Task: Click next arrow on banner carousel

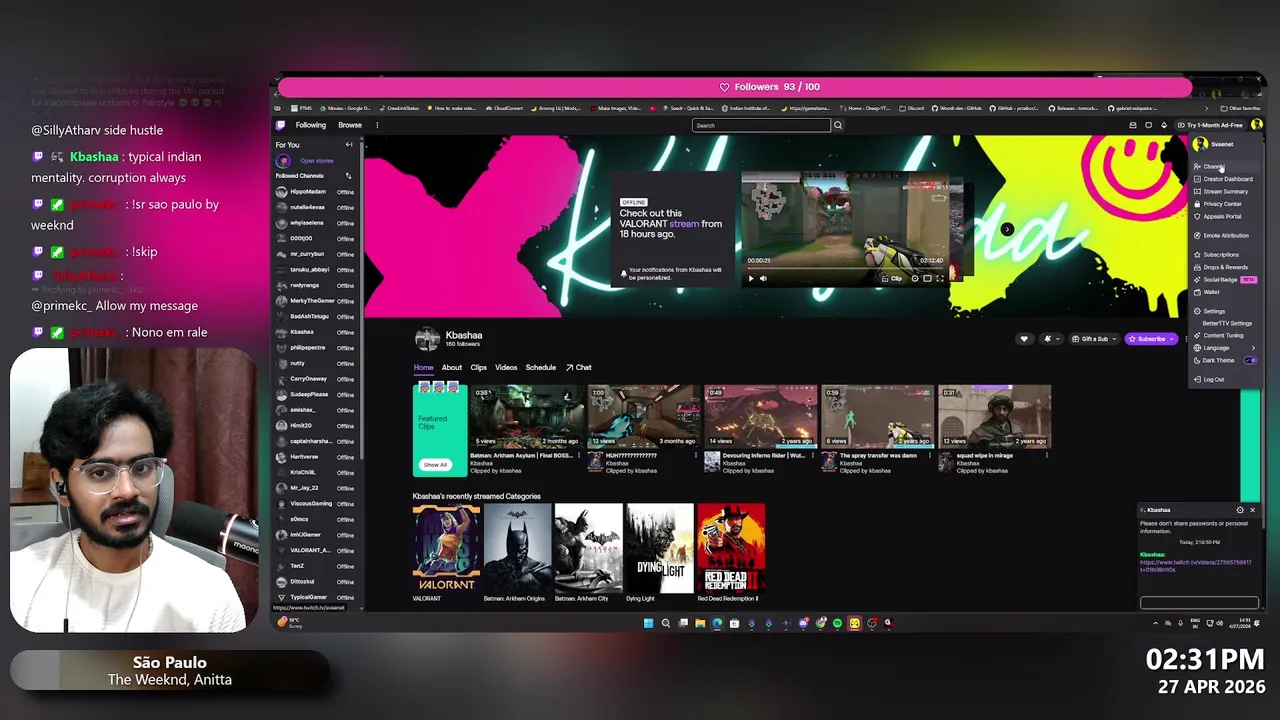Action: [x=1007, y=229]
